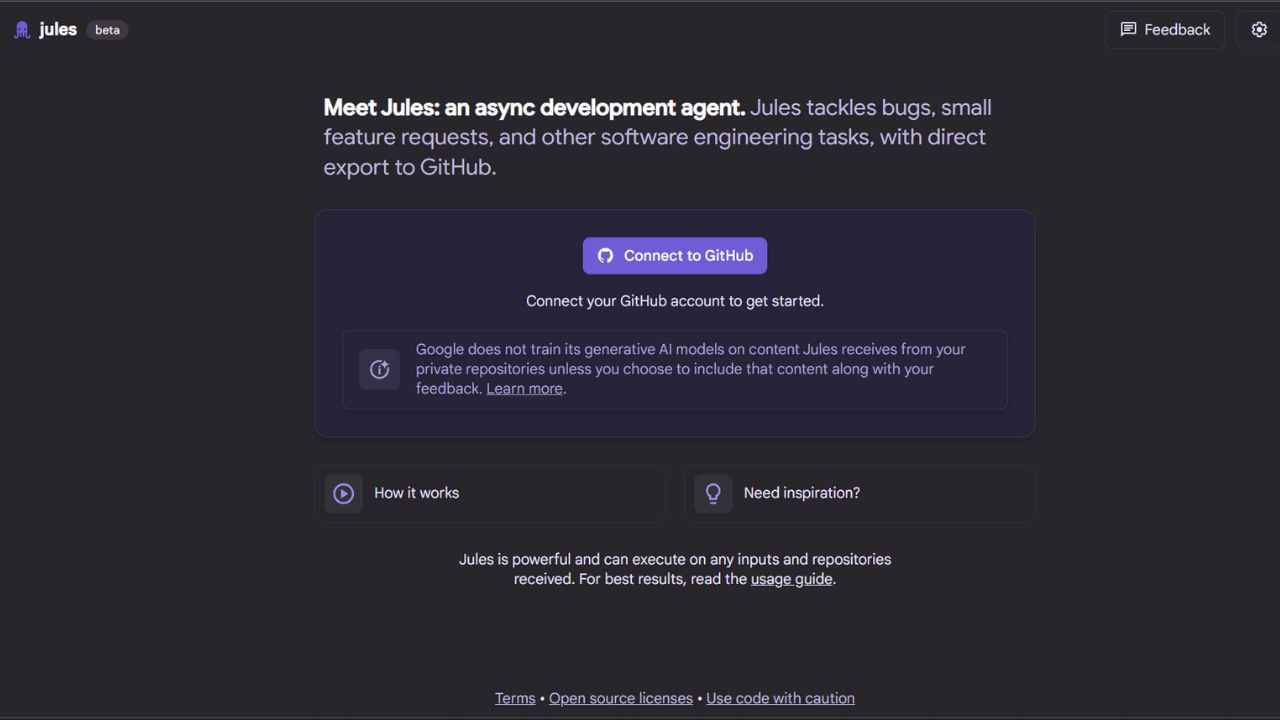Click the lightbulb icon for inspiration

pyautogui.click(x=713, y=493)
